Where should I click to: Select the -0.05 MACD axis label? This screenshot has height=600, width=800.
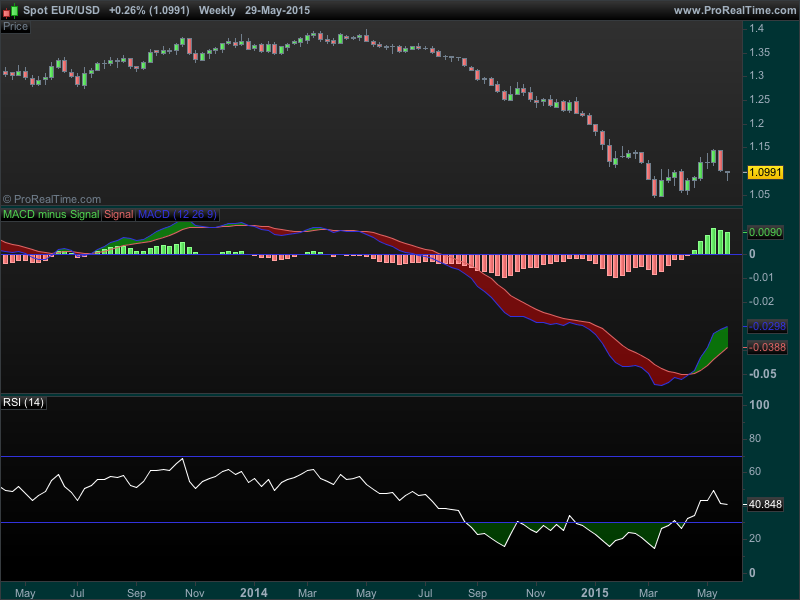tap(762, 374)
